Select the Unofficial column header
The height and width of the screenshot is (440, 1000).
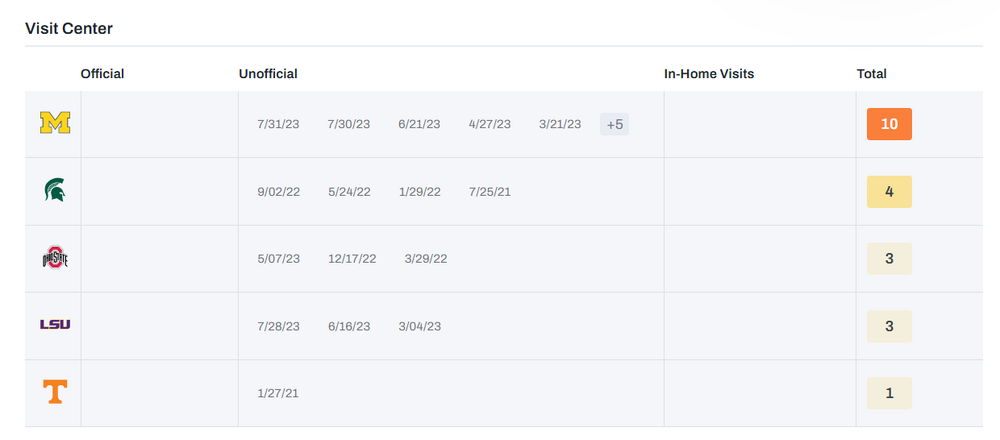[268, 74]
